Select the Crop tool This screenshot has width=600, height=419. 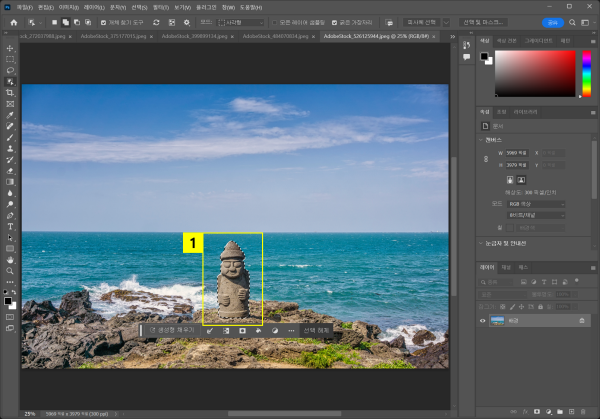pyautogui.click(x=10, y=92)
